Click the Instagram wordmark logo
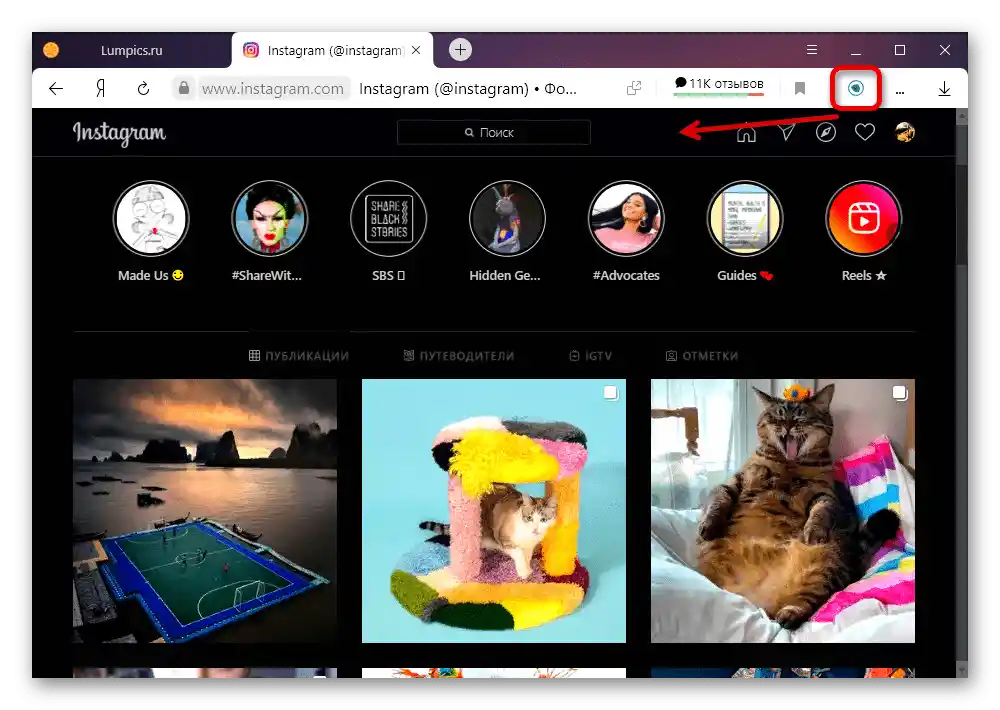This screenshot has width=1000, height=710. [119, 133]
